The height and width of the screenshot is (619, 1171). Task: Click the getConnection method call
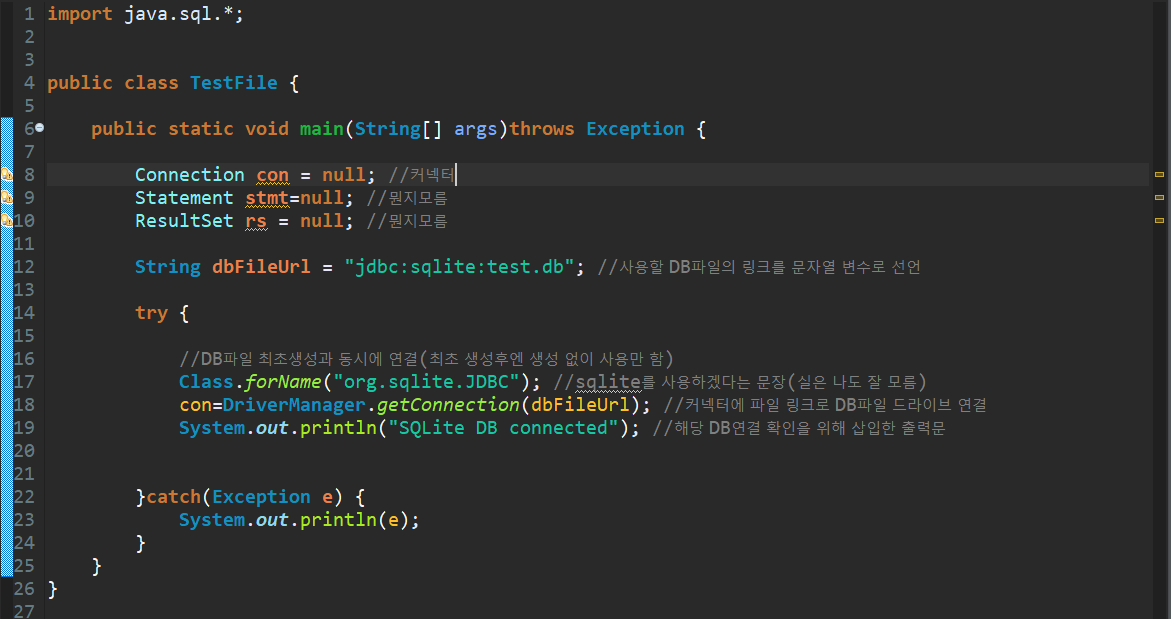pos(448,405)
